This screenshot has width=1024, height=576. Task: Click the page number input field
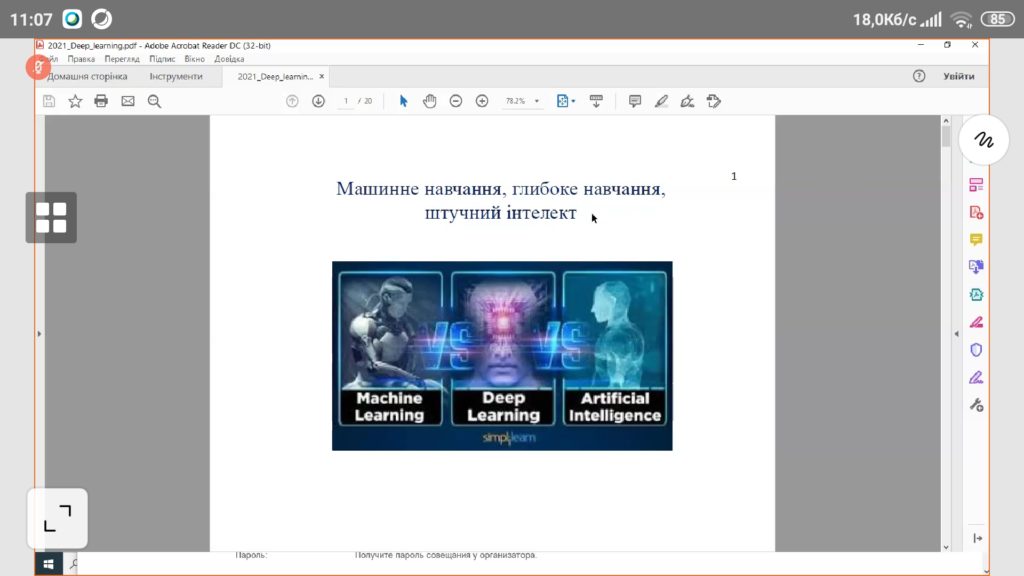tap(346, 101)
